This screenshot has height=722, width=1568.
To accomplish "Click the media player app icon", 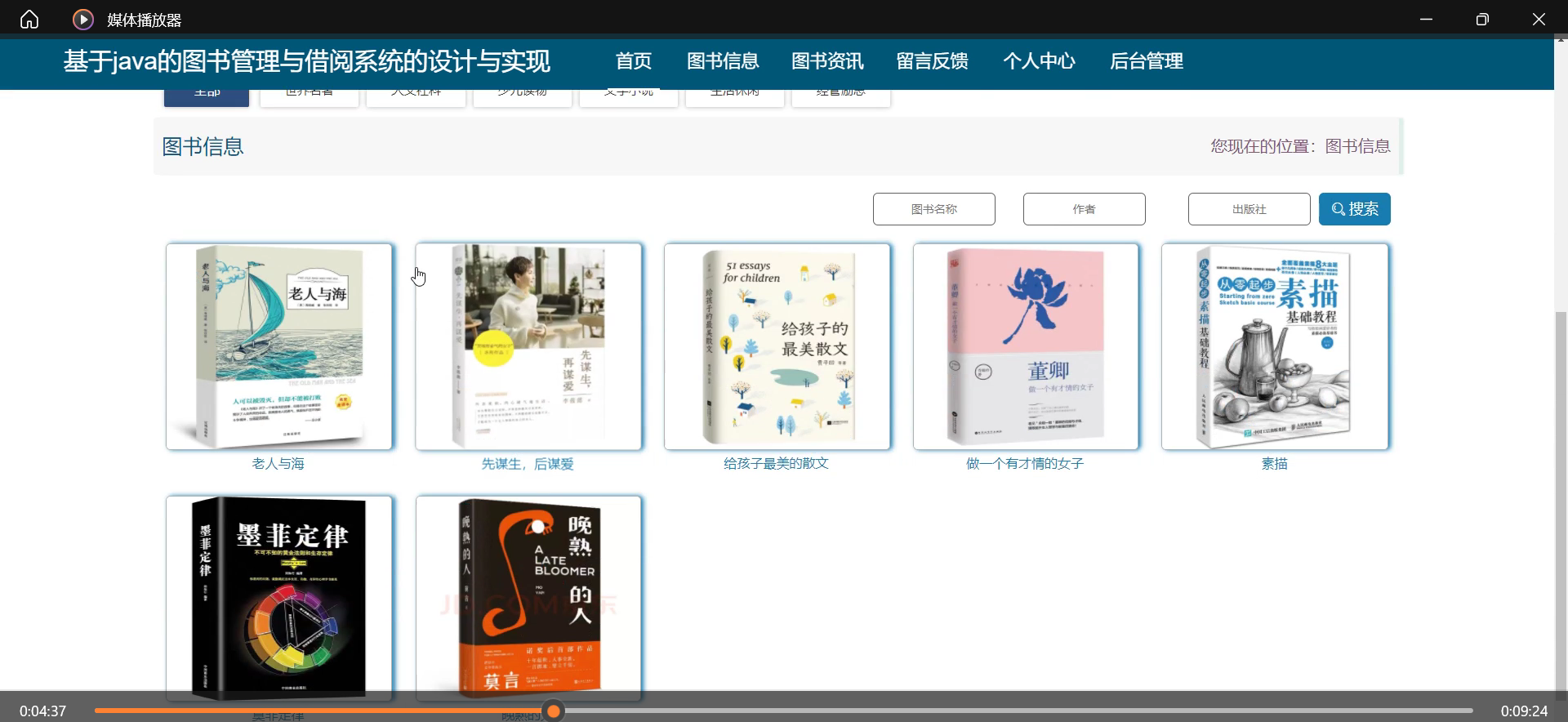I will (83, 19).
